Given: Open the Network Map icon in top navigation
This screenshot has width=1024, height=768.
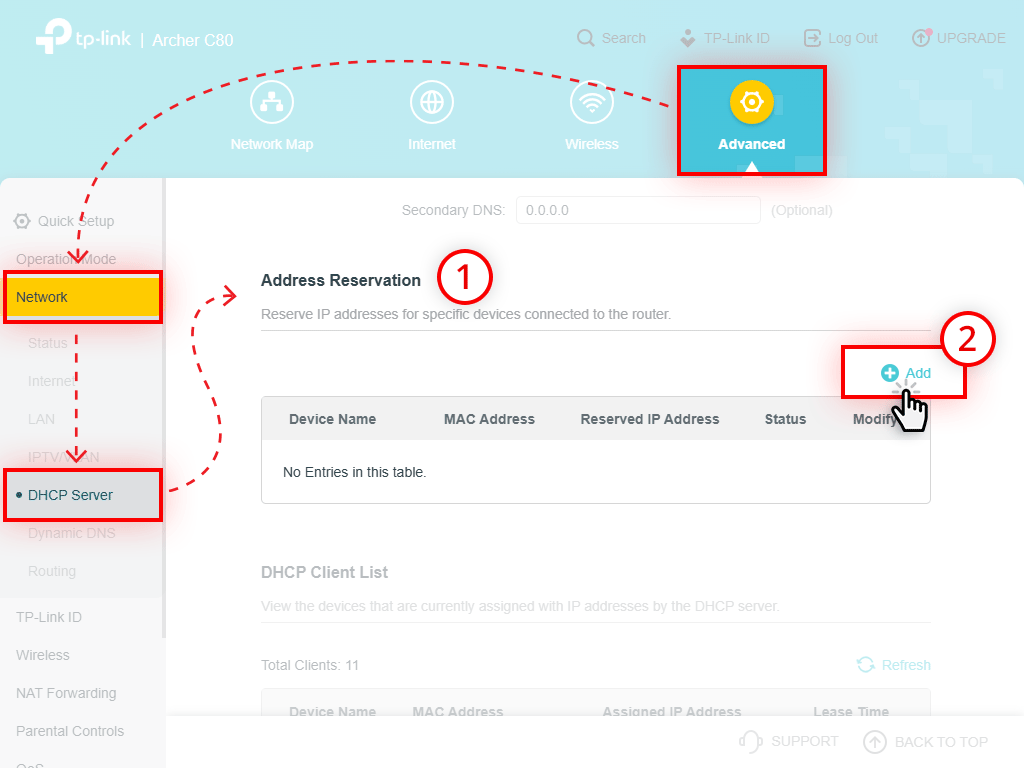Looking at the screenshot, I should click(x=271, y=101).
